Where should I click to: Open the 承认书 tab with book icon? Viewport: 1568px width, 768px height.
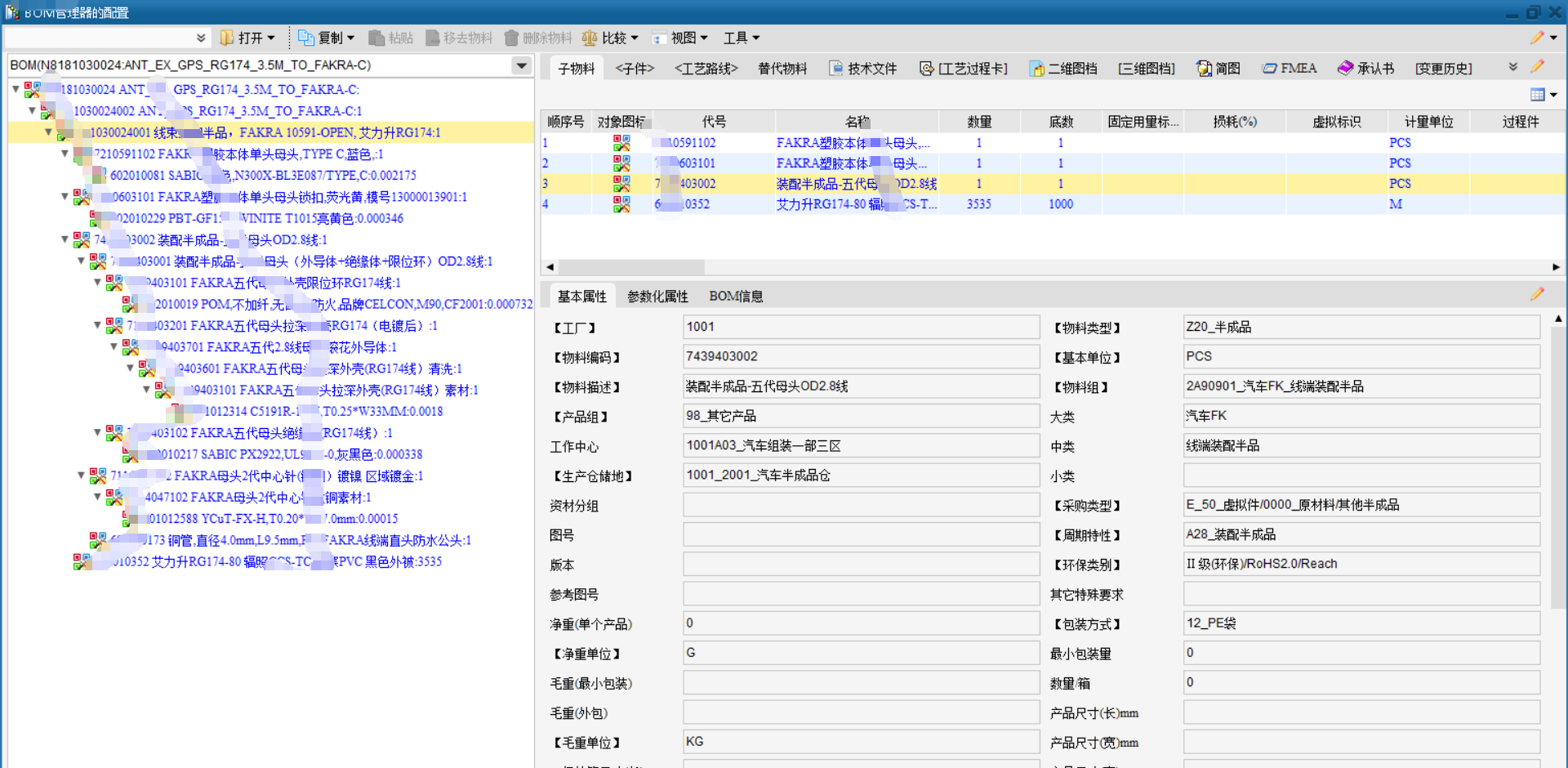1365,69
